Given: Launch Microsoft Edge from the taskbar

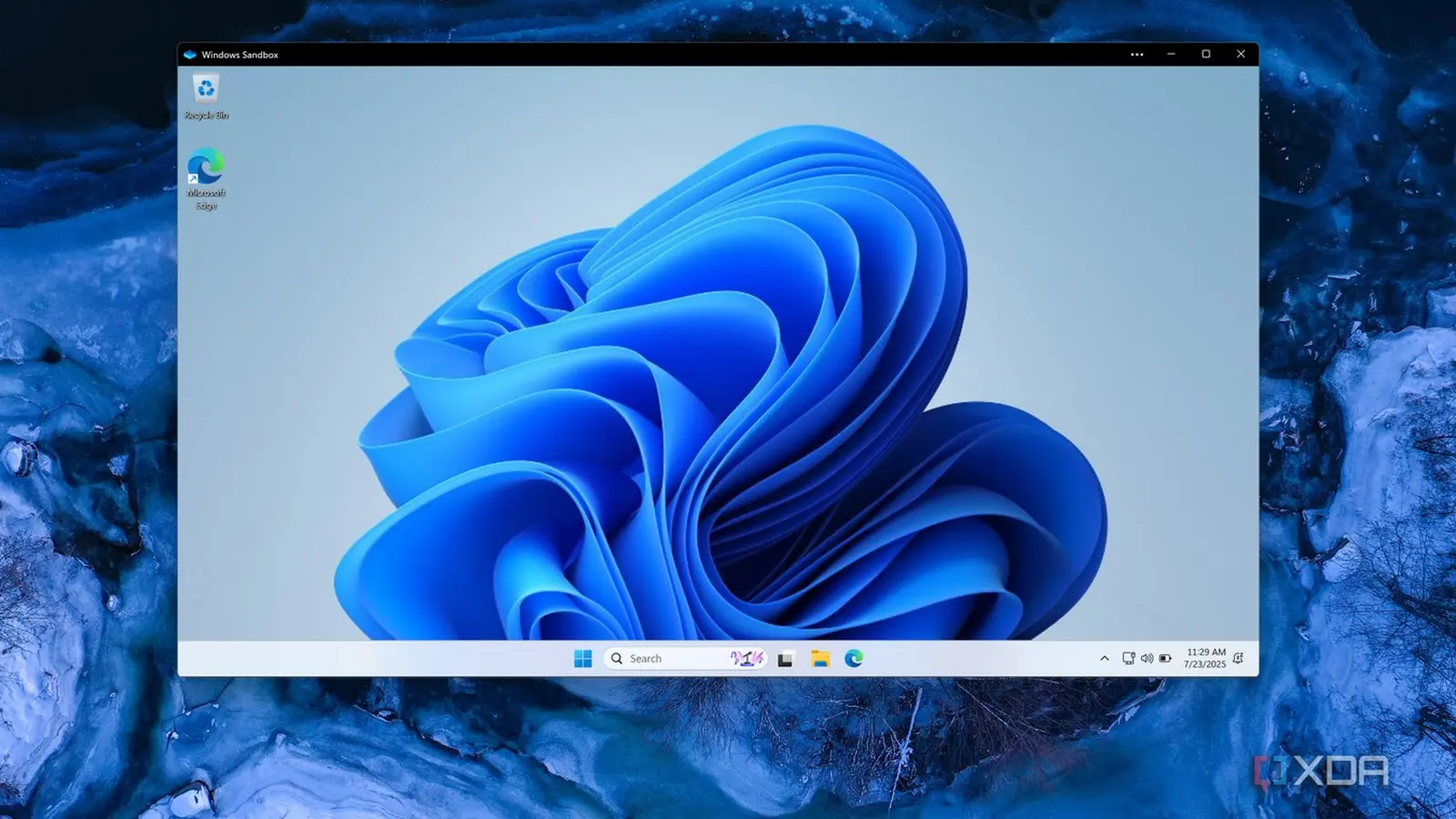Looking at the screenshot, I should [854, 659].
